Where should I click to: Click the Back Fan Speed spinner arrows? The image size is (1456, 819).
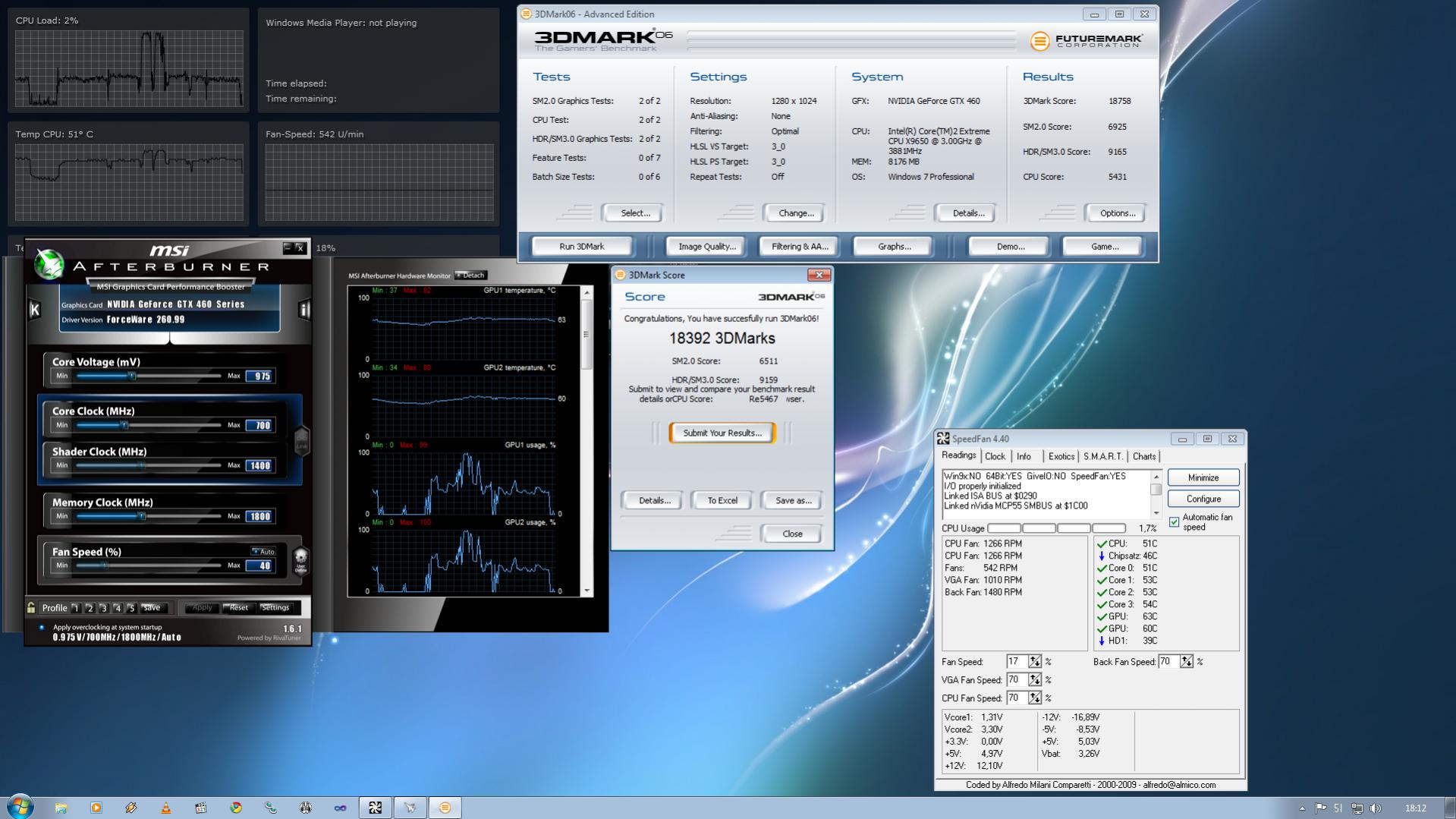[x=1186, y=662]
